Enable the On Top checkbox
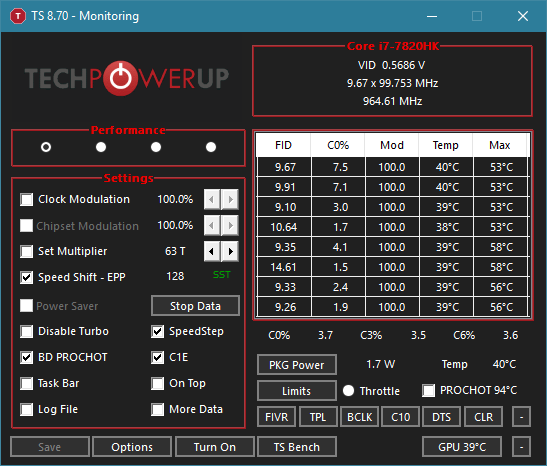The height and width of the screenshot is (466, 547). 158,383
